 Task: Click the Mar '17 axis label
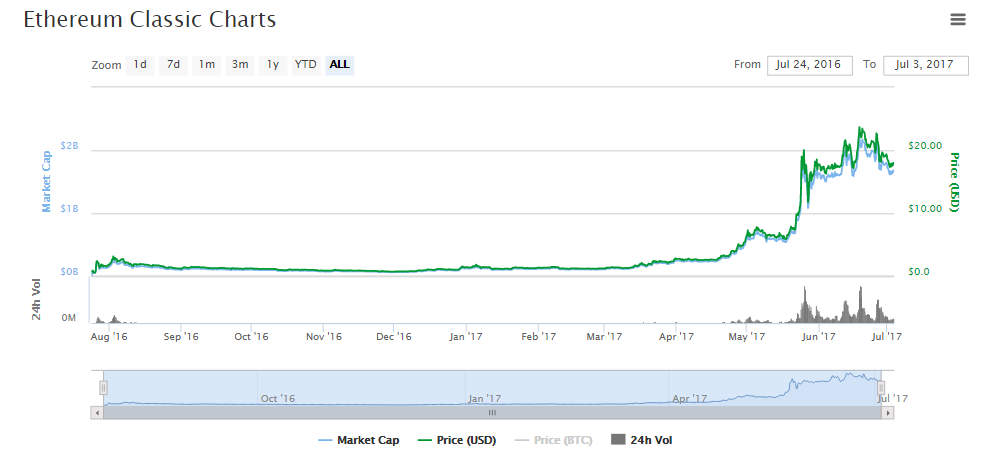(604, 335)
